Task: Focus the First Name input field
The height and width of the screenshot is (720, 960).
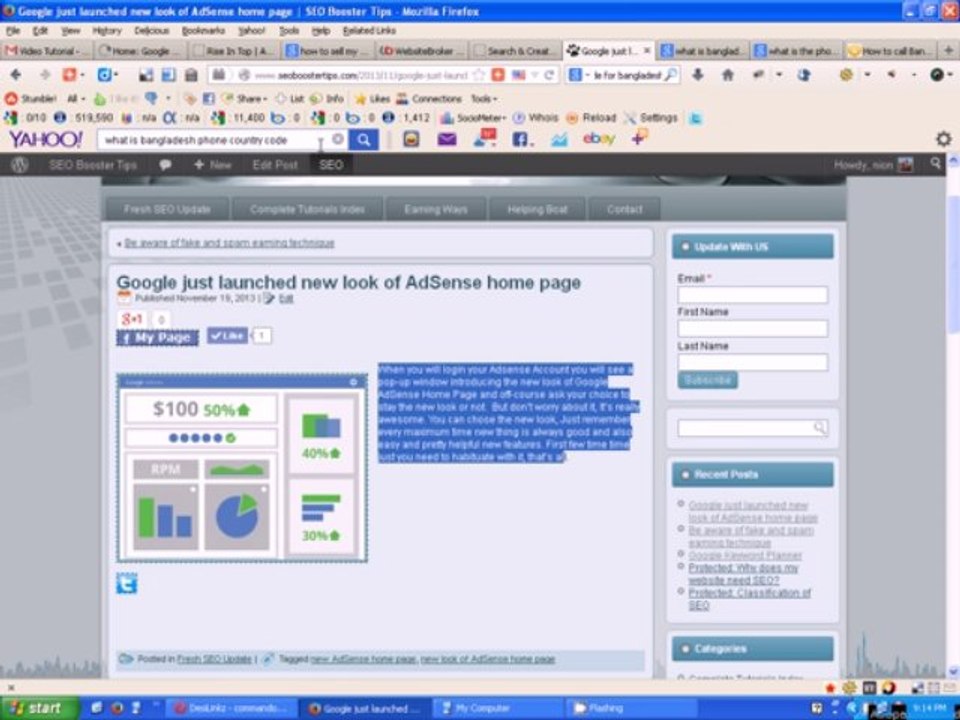Action: pos(752,328)
